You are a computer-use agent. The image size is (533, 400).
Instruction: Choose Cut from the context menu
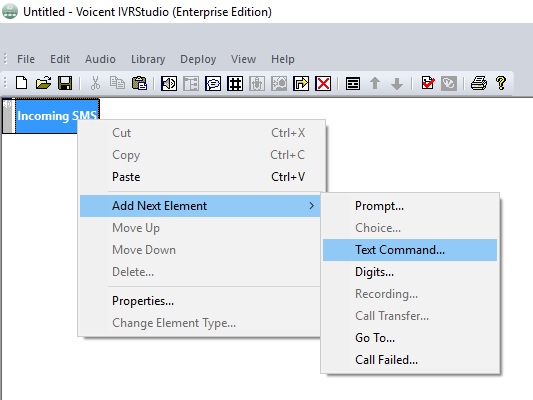point(201,133)
